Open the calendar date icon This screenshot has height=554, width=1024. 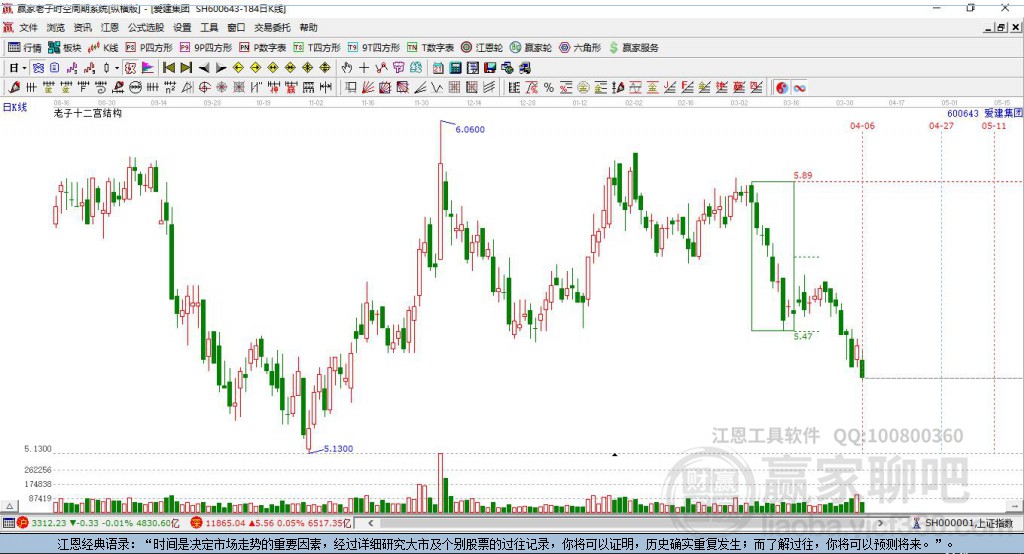pos(438,68)
